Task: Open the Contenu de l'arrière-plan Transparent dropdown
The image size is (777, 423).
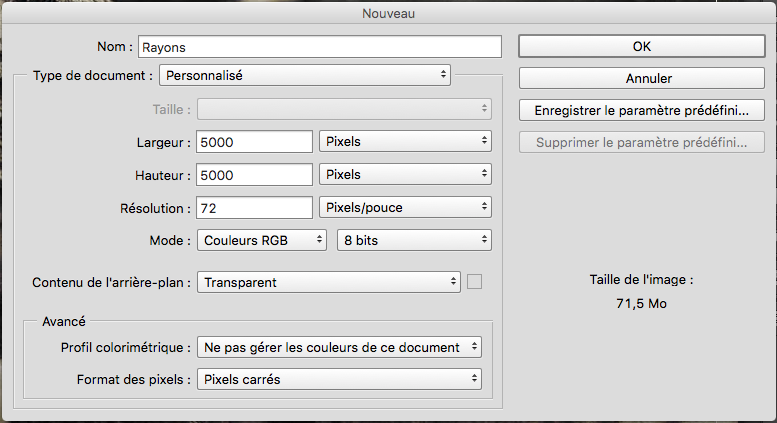Action: tap(329, 282)
